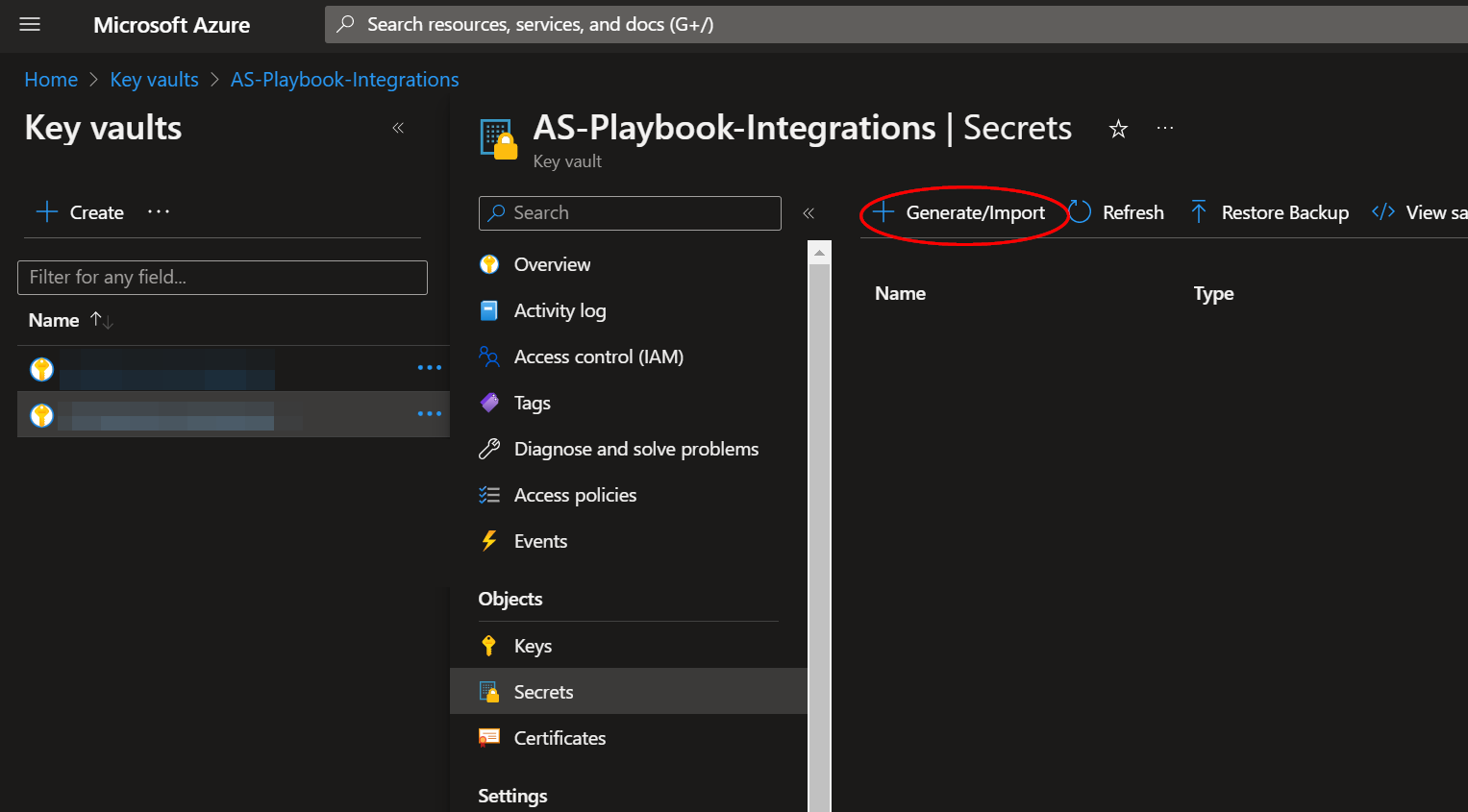
Task: Click the Keys key icon
Action: pyautogui.click(x=489, y=646)
